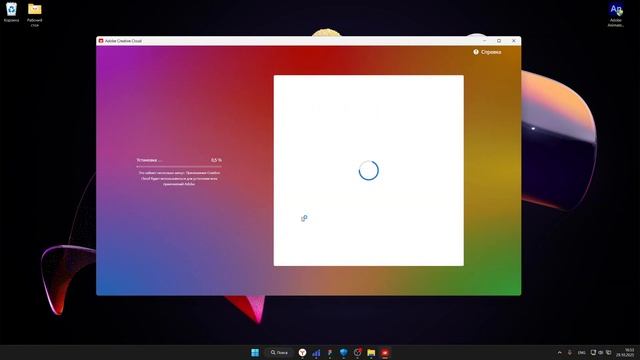This screenshot has width=640, height=360.
Task: Switch the ENG input language indicator
Action: (x=582, y=352)
